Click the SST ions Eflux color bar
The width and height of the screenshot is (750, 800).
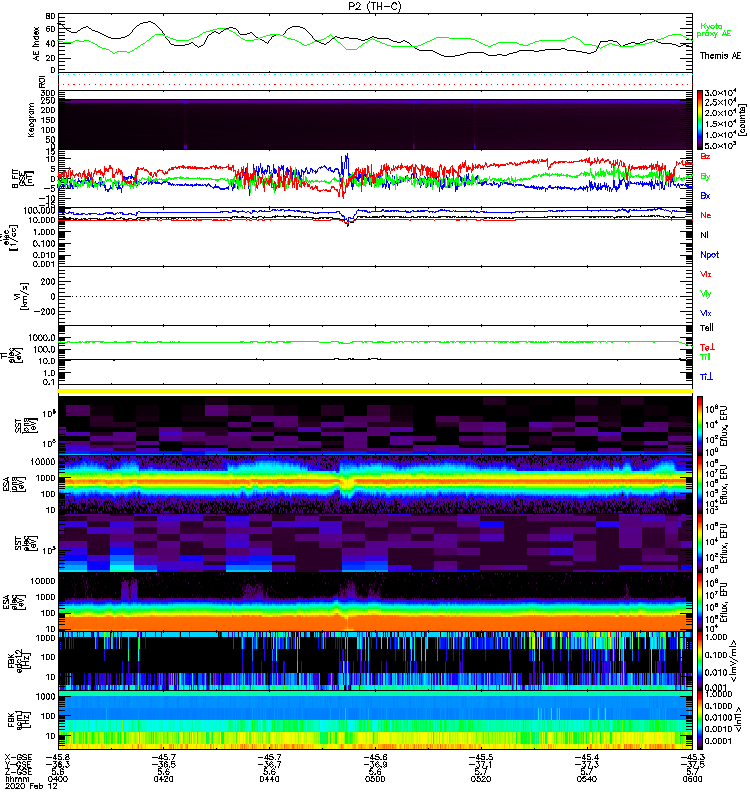tap(700, 424)
